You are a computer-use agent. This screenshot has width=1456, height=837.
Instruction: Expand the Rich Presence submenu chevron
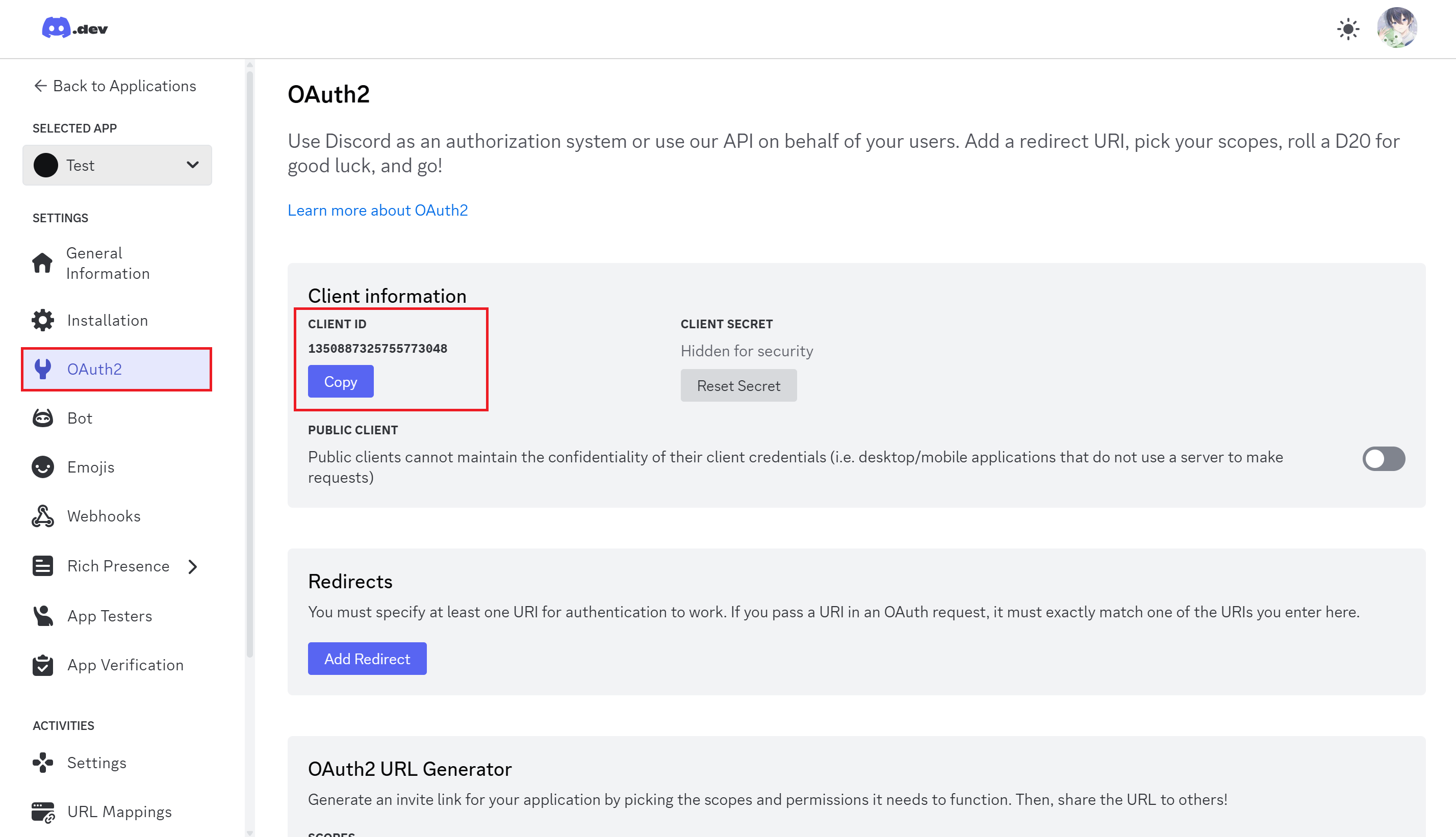[x=193, y=567]
